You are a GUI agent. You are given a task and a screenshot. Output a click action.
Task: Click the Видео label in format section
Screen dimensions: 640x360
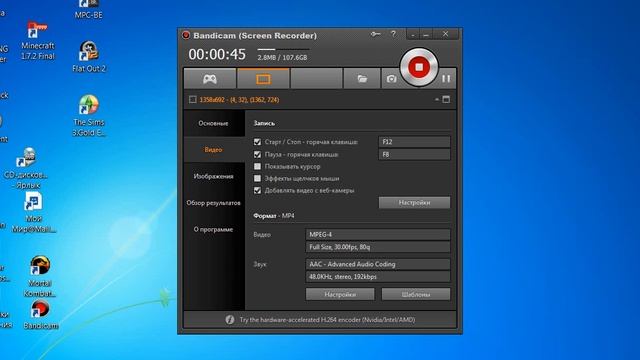point(262,235)
